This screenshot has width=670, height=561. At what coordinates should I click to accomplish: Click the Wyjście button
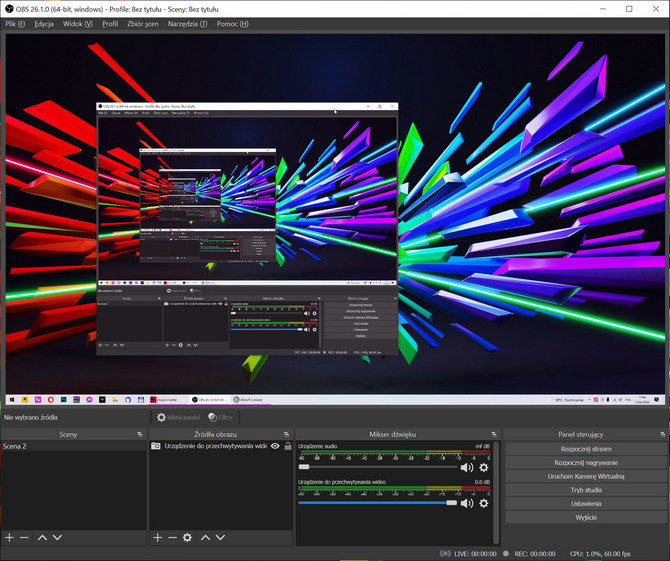[x=586, y=517]
